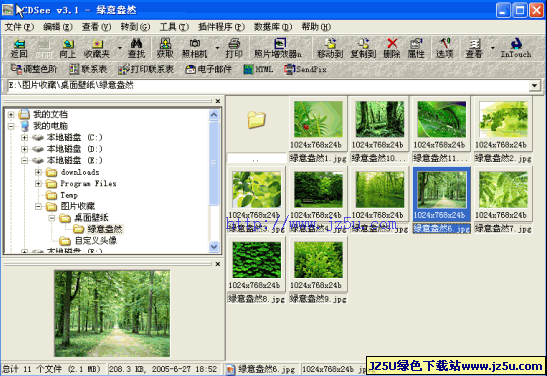Click the 联系表 (Contact sheet) icon

tap(88, 69)
